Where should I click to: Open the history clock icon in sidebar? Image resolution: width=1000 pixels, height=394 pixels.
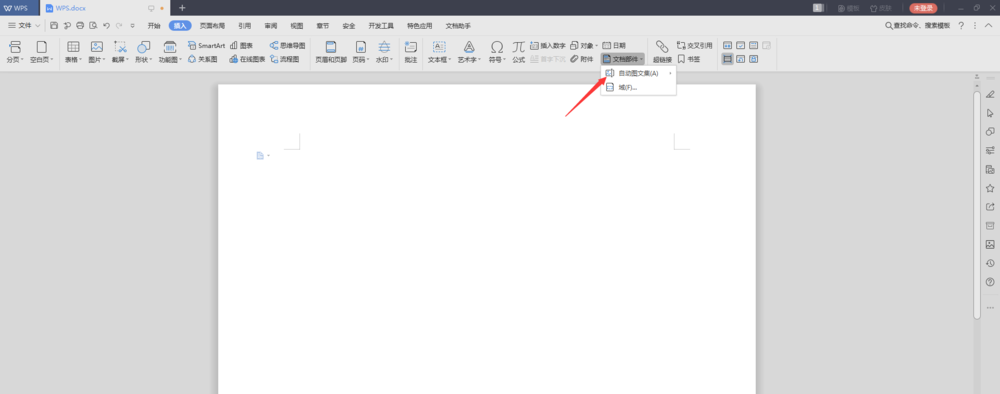990,263
